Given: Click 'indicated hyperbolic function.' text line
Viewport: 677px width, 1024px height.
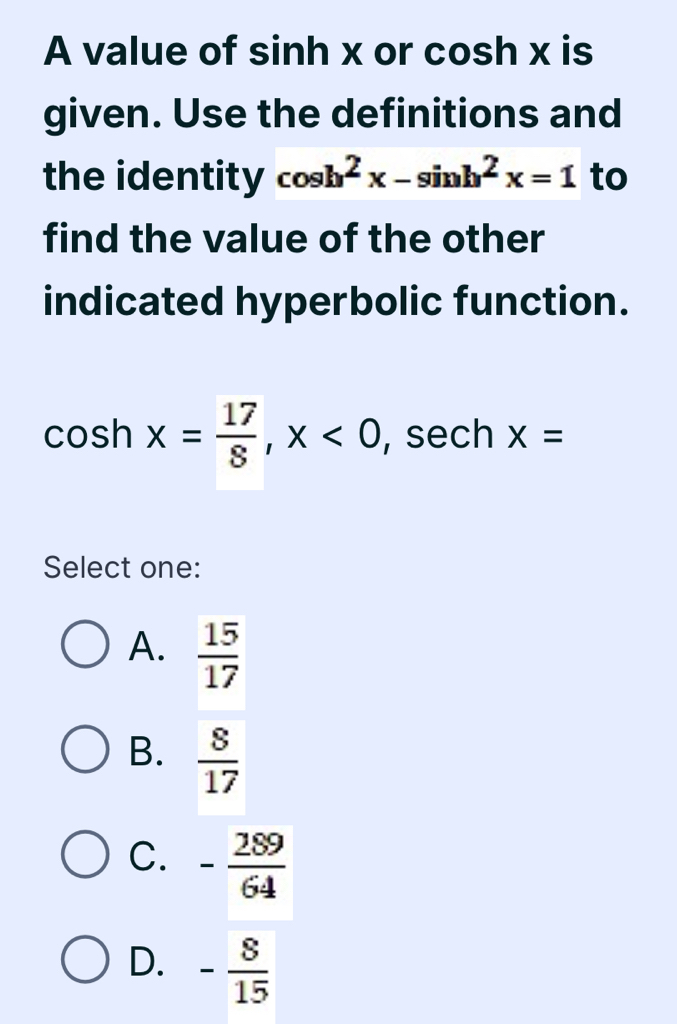Looking at the screenshot, I should [337, 301].
